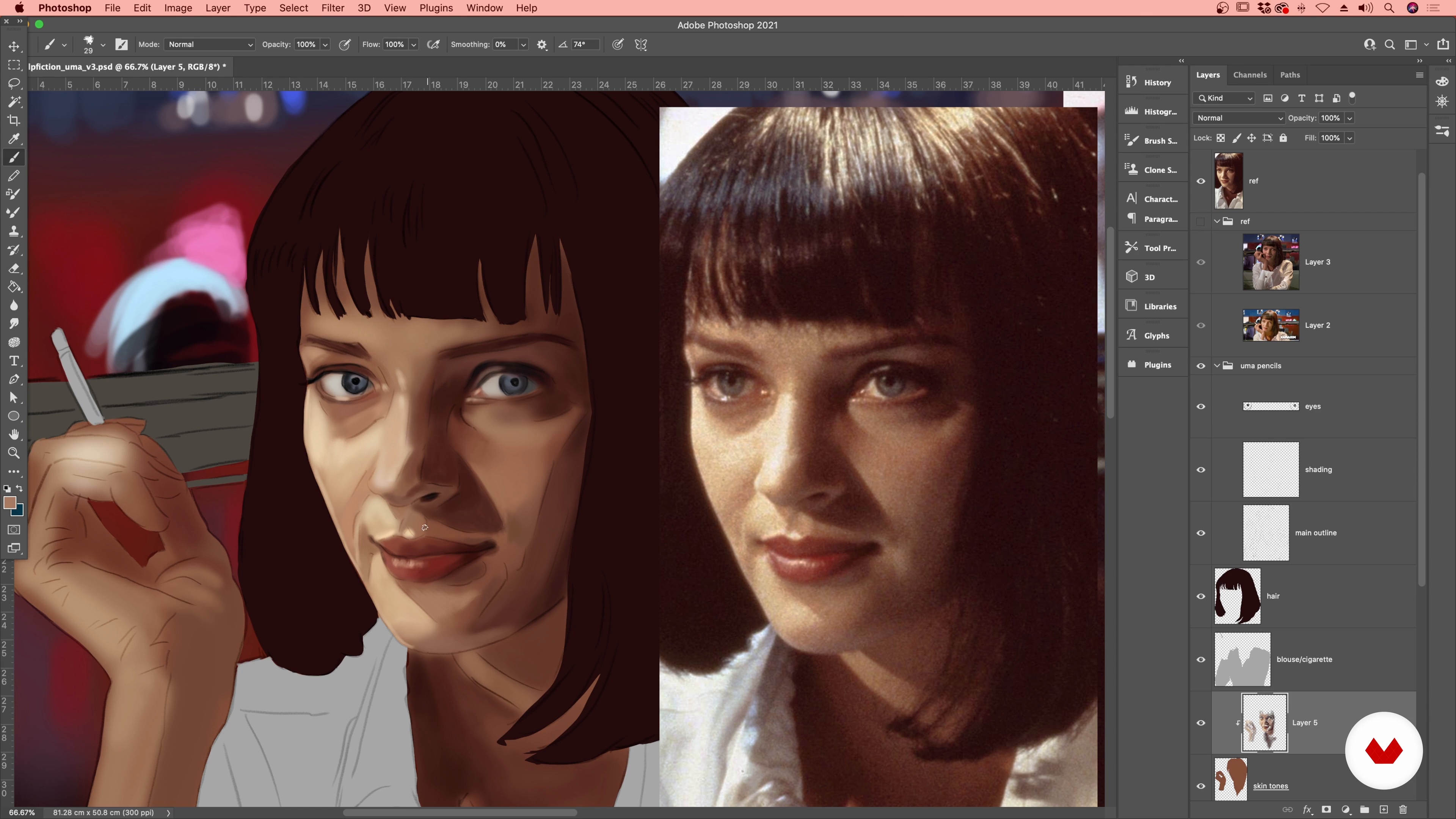Image resolution: width=1456 pixels, height=819 pixels.
Task: Toggle visibility of Layer 2
Action: 1201,326
